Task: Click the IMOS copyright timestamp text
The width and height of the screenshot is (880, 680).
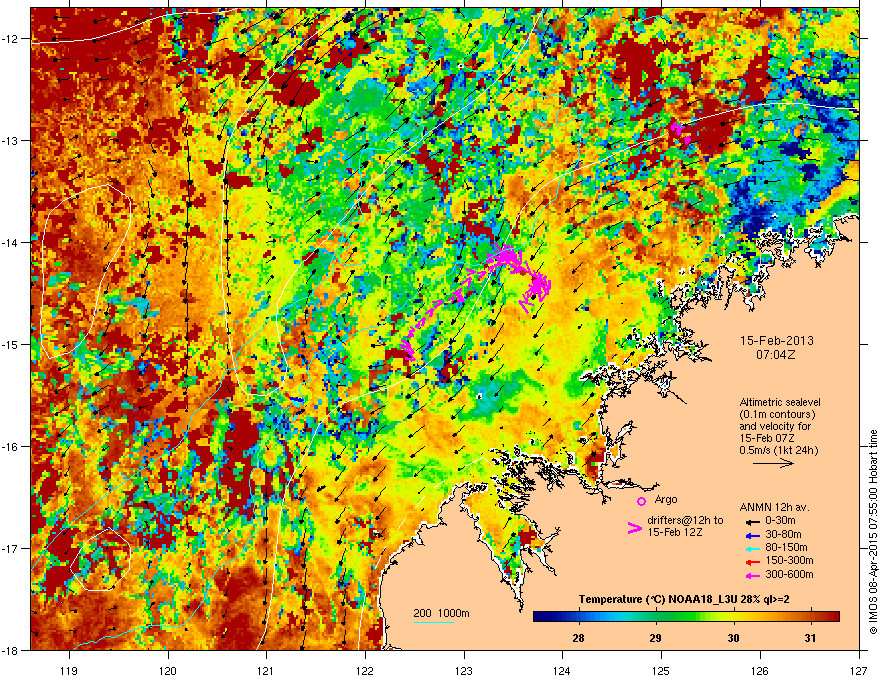Action: point(873,532)
